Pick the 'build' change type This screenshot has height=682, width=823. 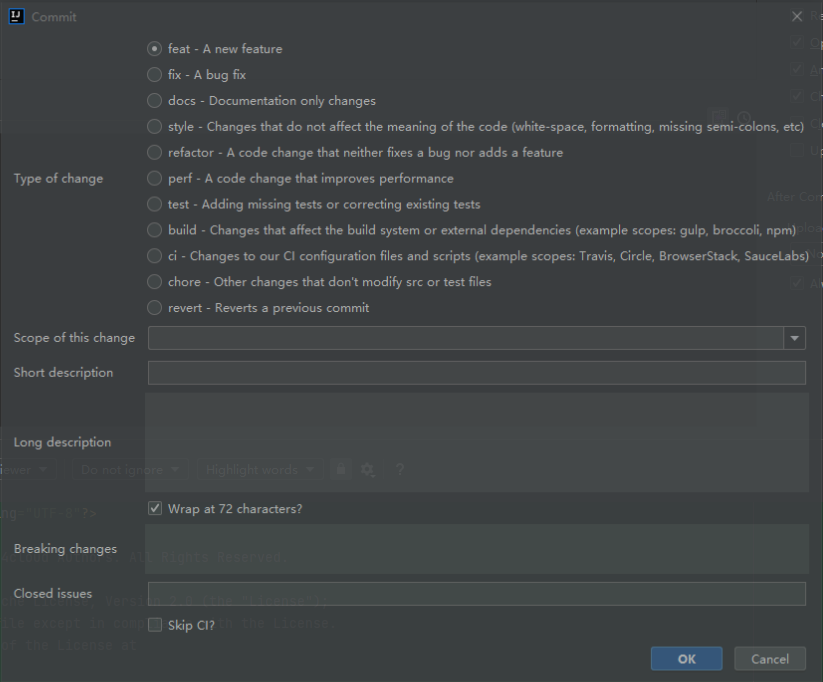coord(154,230)
